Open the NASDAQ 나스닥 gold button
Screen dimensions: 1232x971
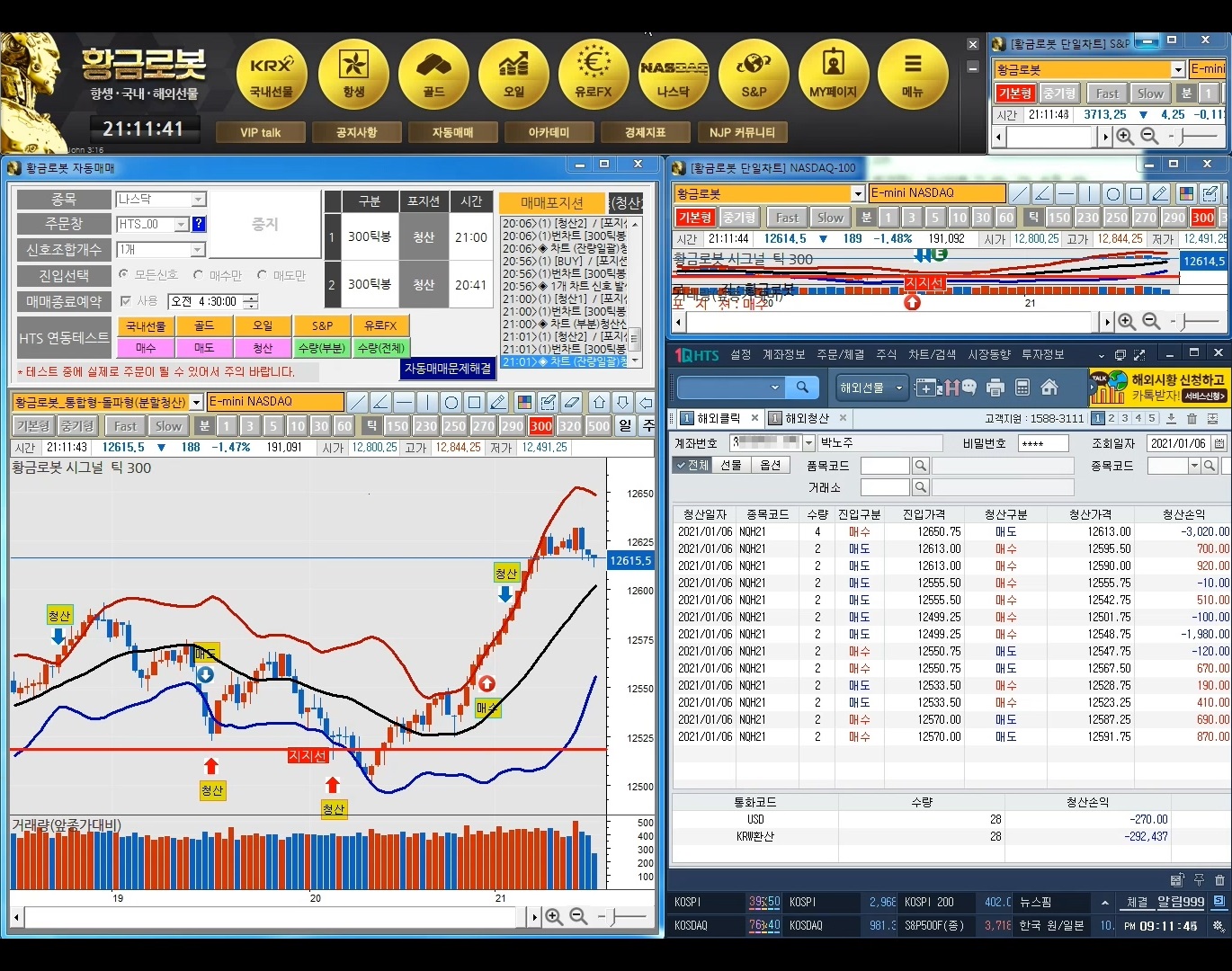point(674,74)
